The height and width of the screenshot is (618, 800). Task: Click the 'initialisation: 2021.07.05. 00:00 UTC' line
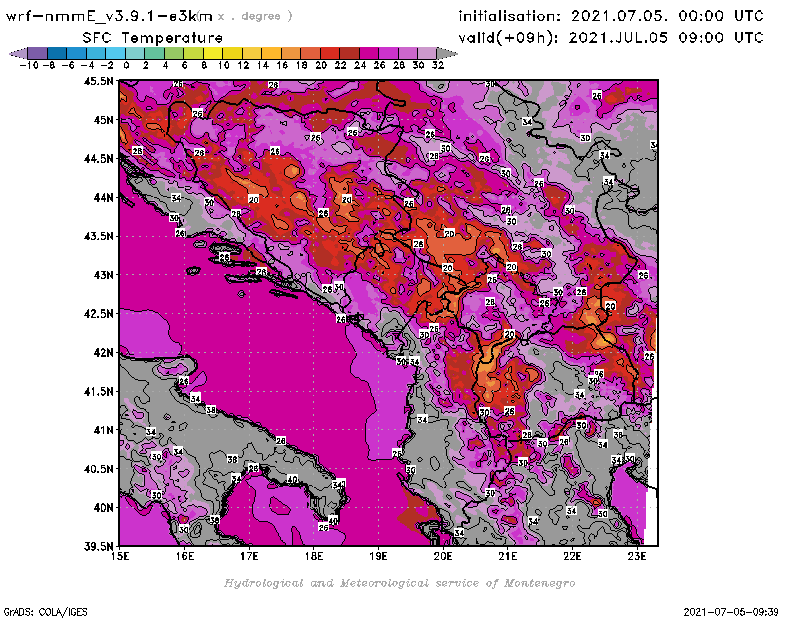[611, 16]
